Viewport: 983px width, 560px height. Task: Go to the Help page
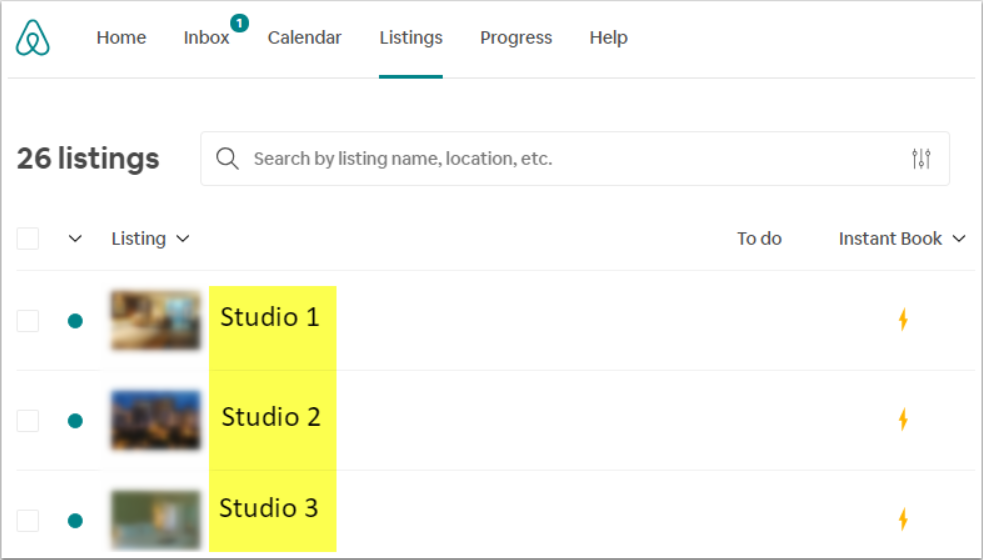click(608, 38)
